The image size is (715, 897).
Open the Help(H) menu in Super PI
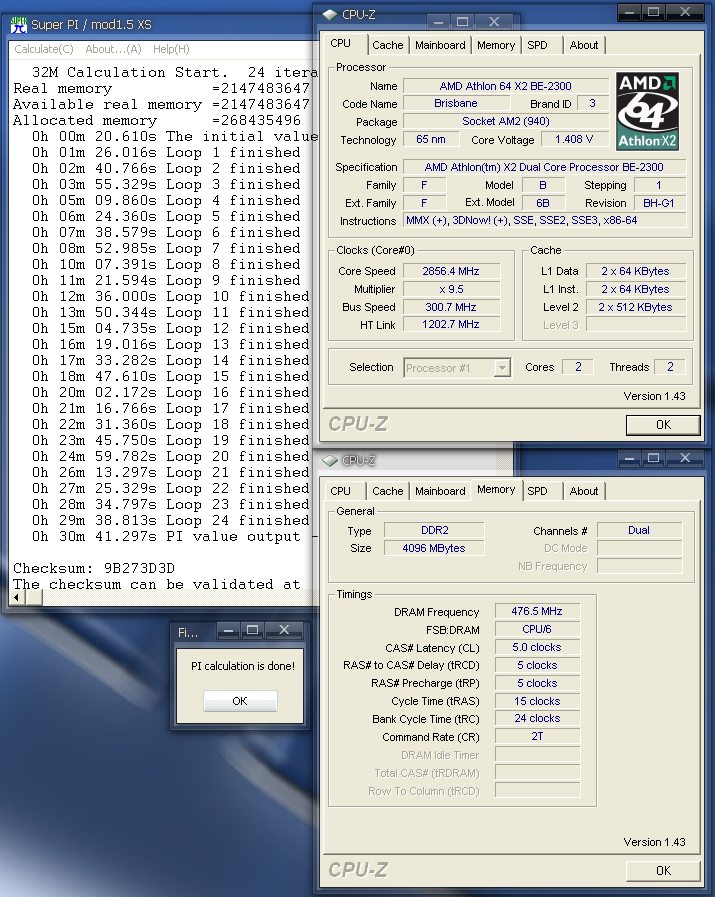click(x=171, y=49)
